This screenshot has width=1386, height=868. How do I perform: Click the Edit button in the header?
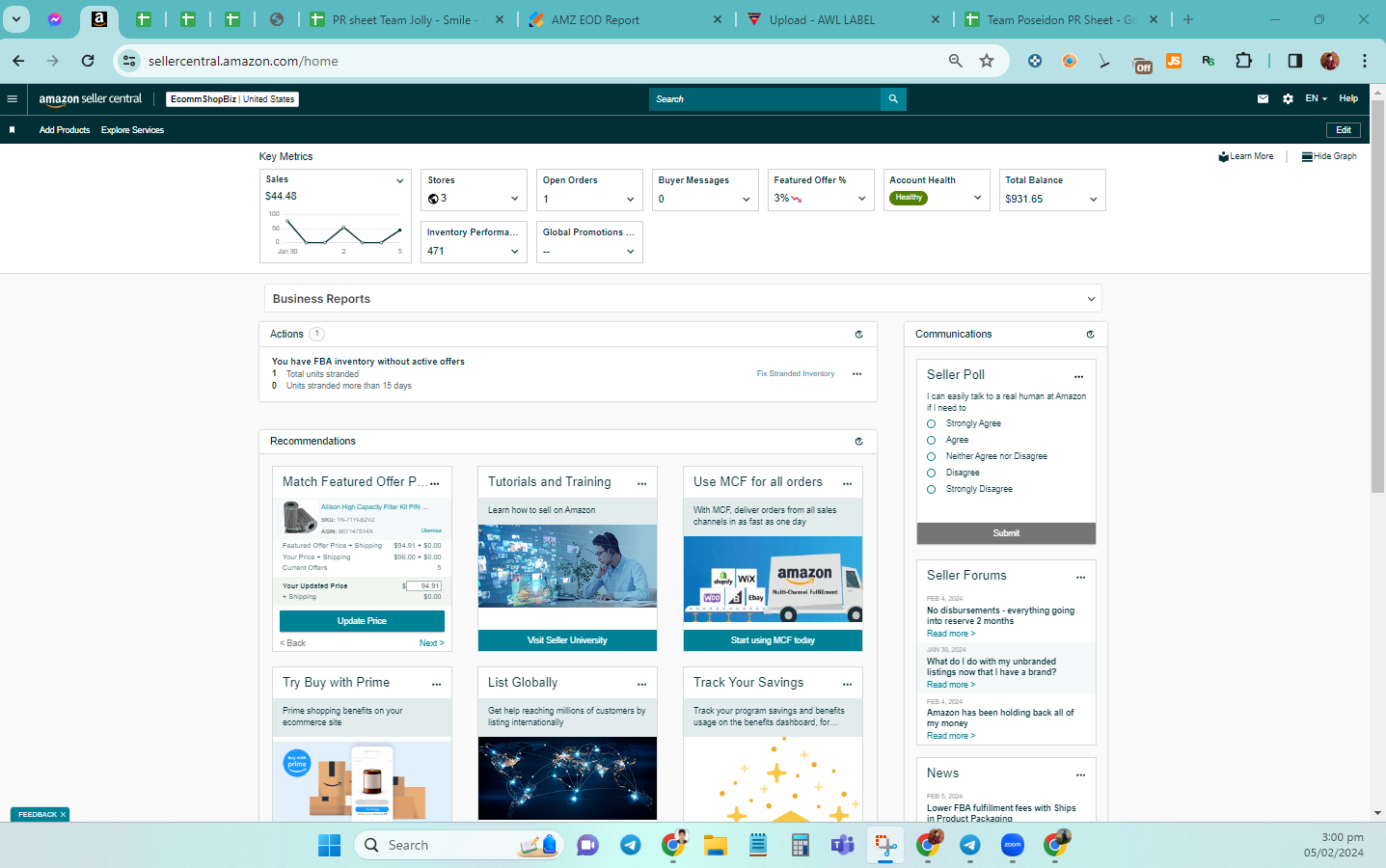1344,130
